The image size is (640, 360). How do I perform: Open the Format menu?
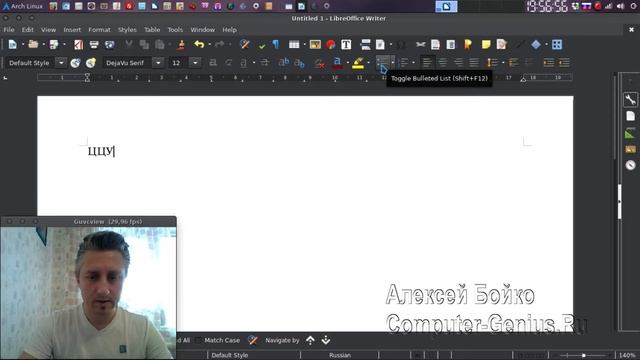[x=99, y=30]
